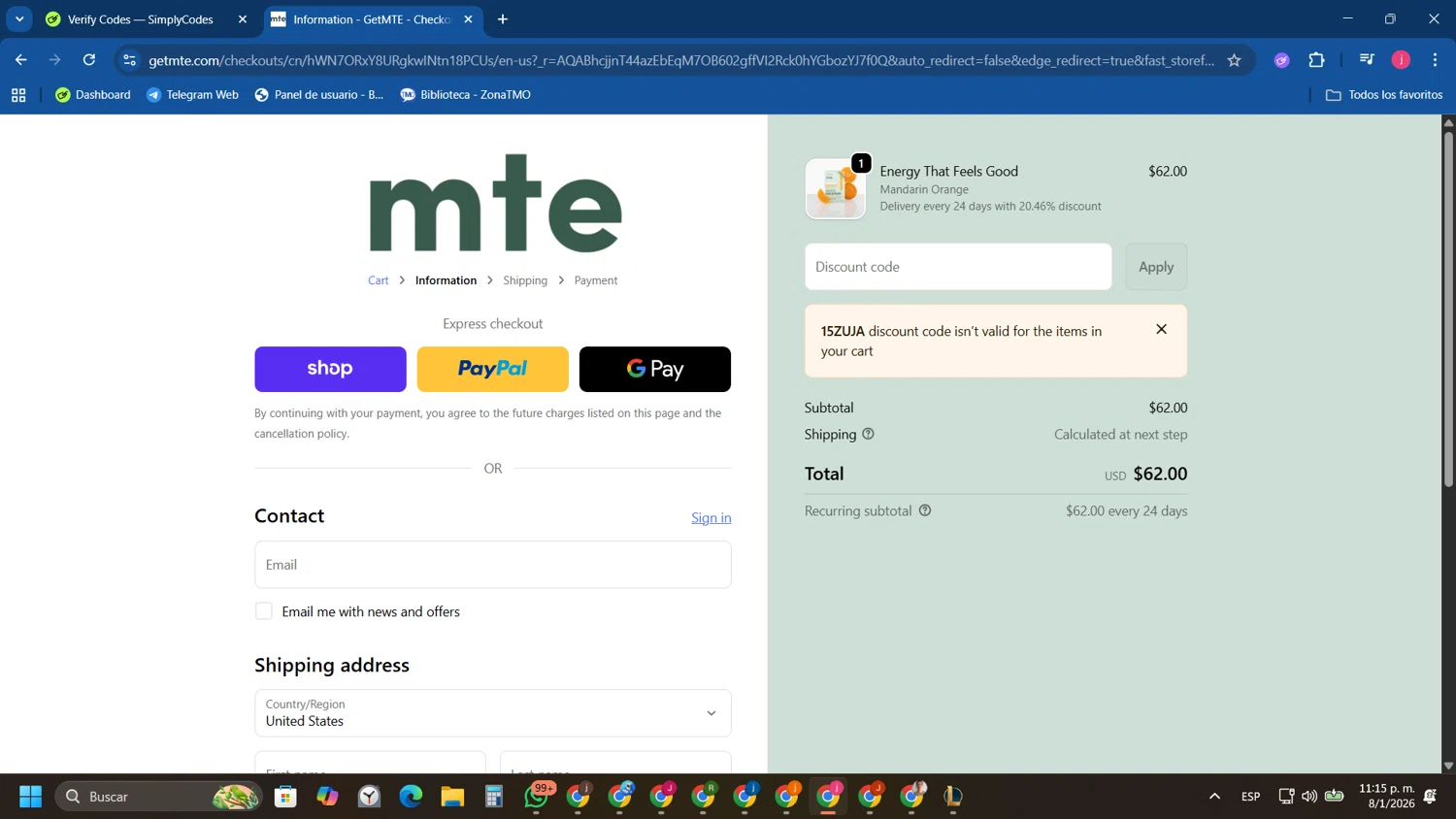Image resolution: width=1456 pixels, height=819 pixels.
Task: Click the page vertical scrollbar
Action: (1448, 309)
